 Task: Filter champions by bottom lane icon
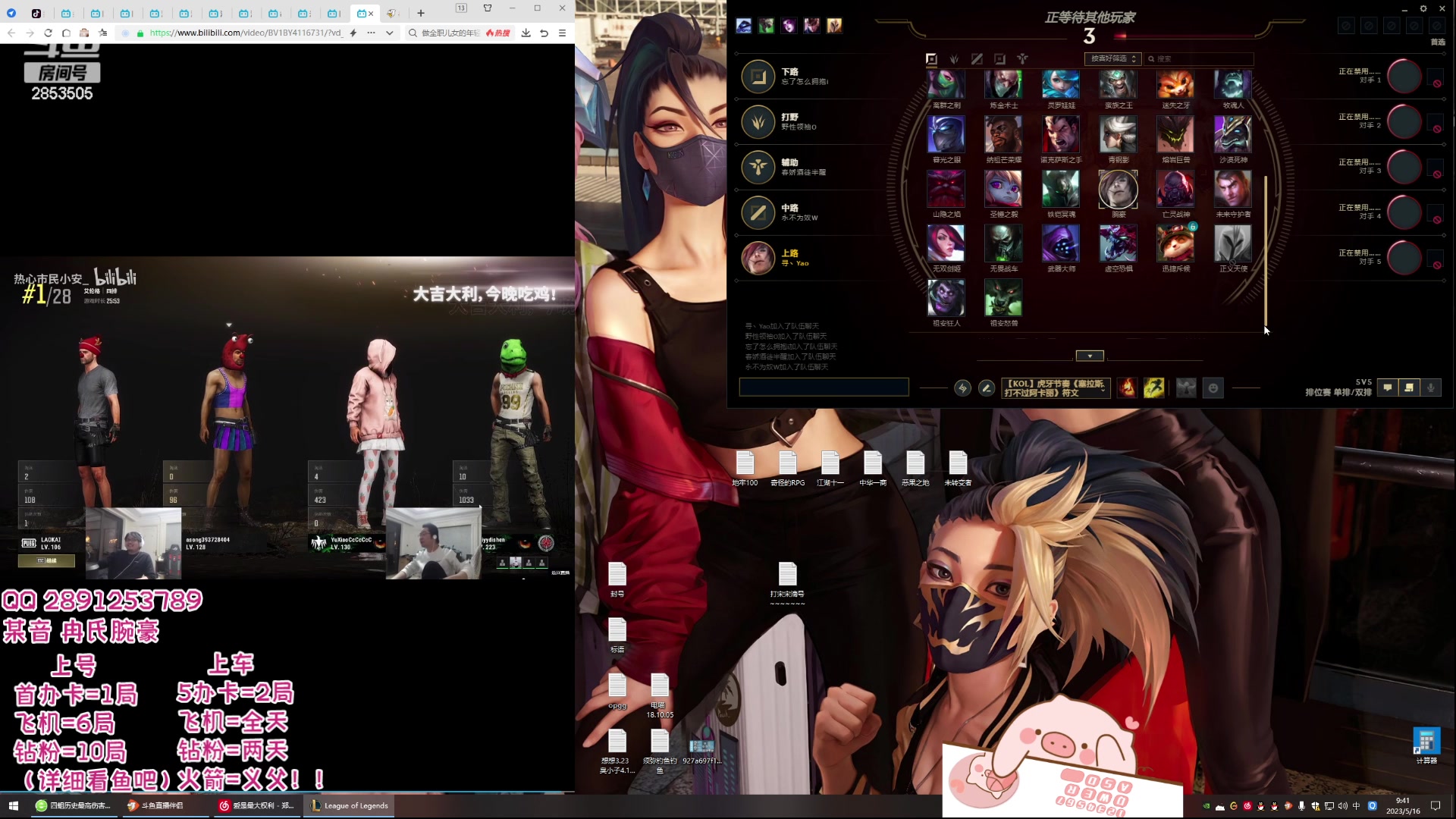(x=999, y=58)
